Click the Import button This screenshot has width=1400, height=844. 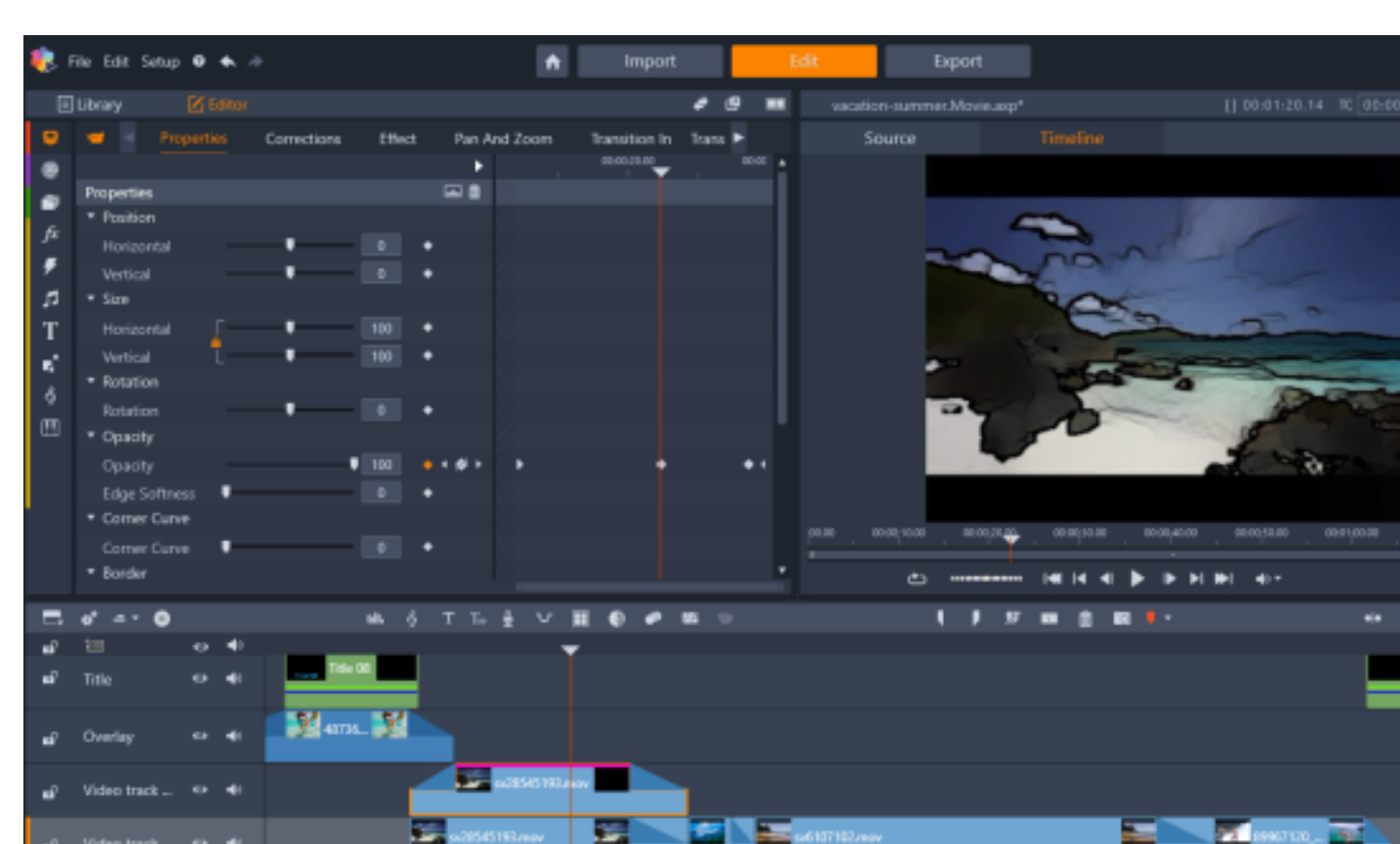(x=650, y=61)
